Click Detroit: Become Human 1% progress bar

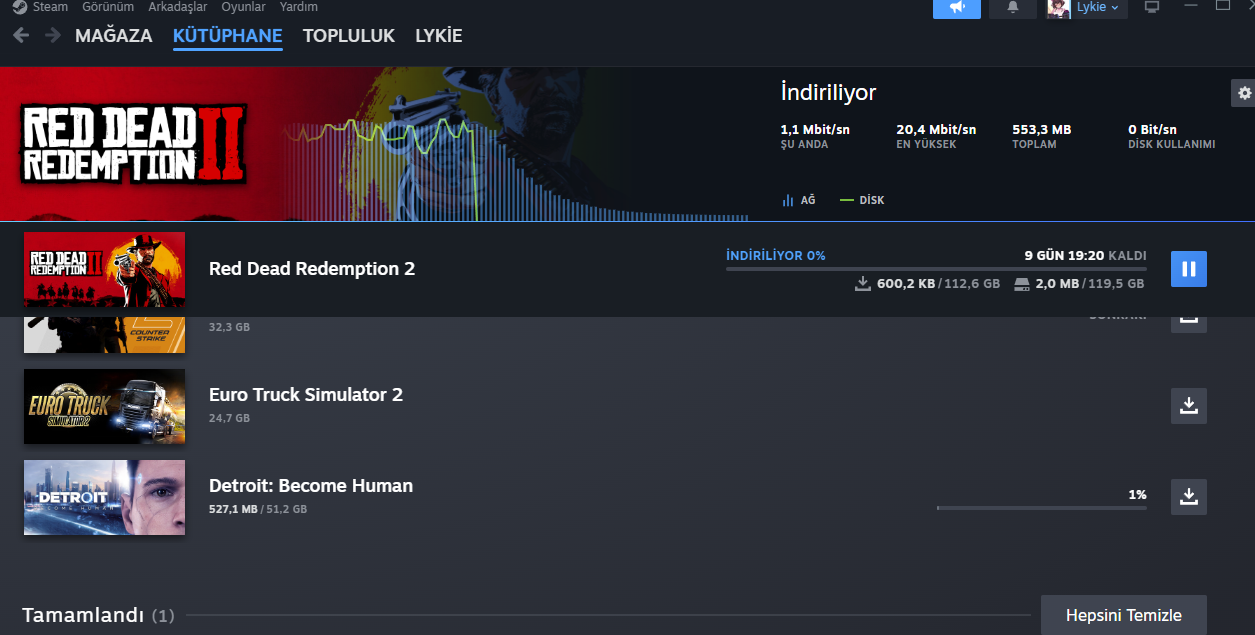tap(1042, 508)
